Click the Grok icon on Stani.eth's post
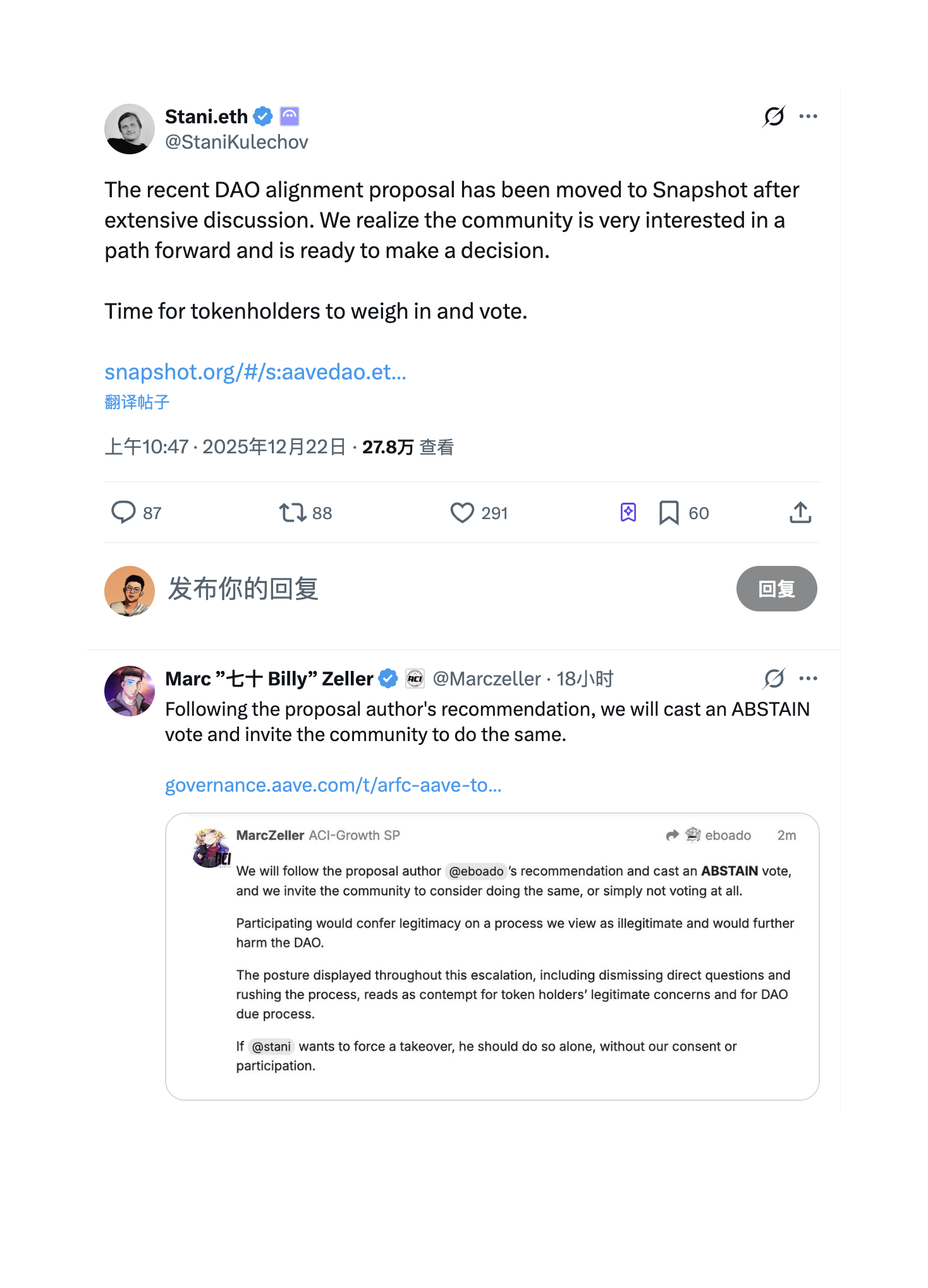This screenshot has height=1288, width=928. [774, 116]
